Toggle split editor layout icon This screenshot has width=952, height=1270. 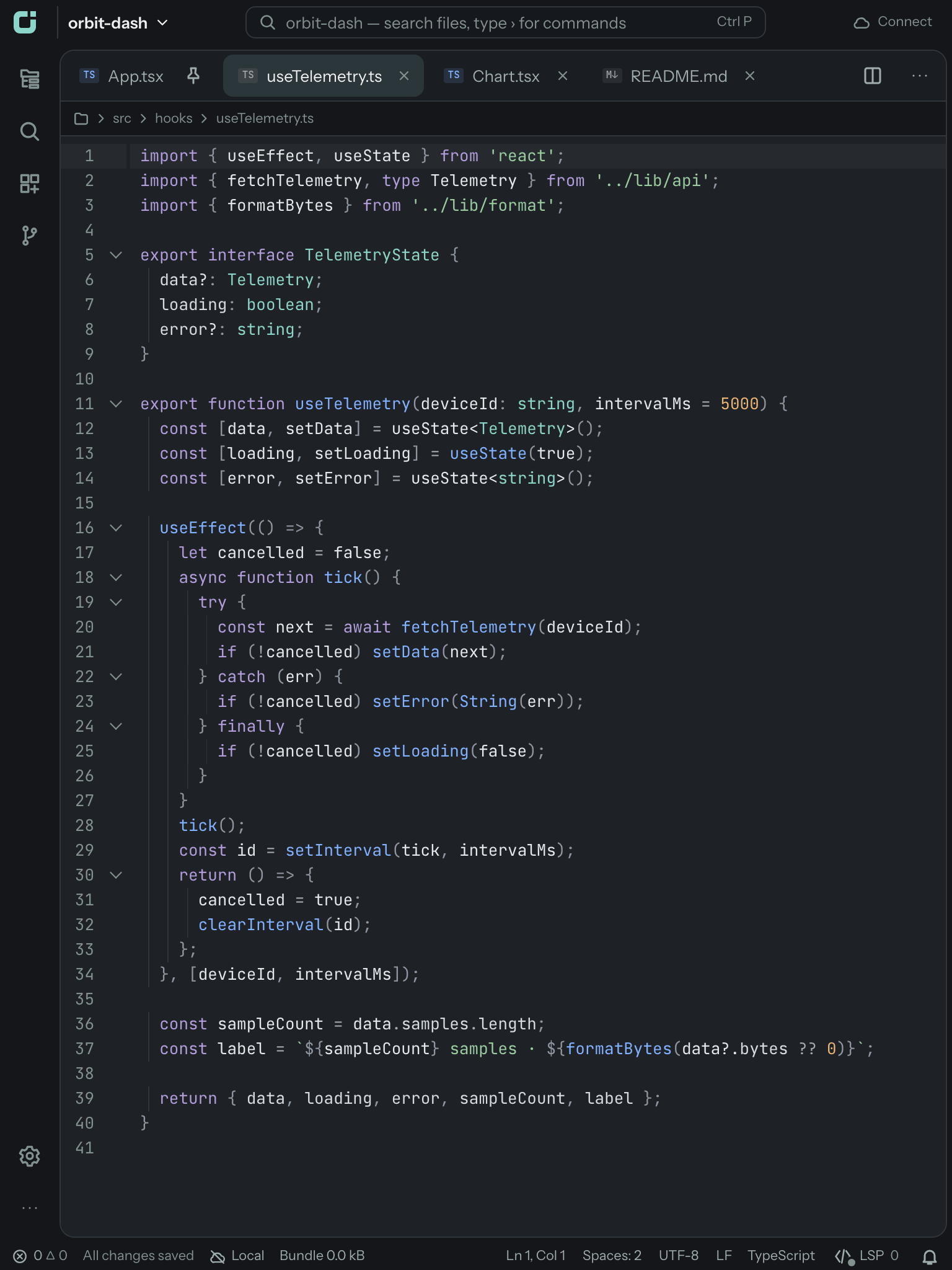pyautogui.click(x=872, y=76)
